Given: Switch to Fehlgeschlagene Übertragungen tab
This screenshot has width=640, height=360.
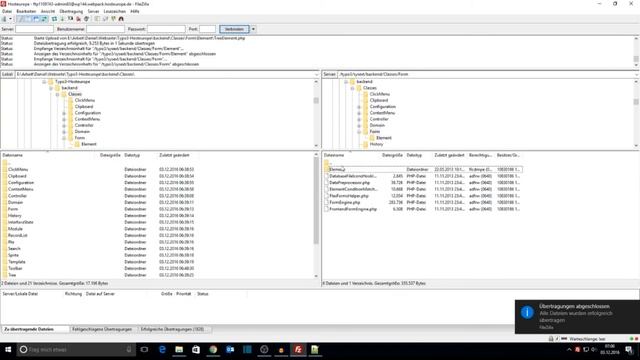Looking at the screenshot, I should click(102, 329).
